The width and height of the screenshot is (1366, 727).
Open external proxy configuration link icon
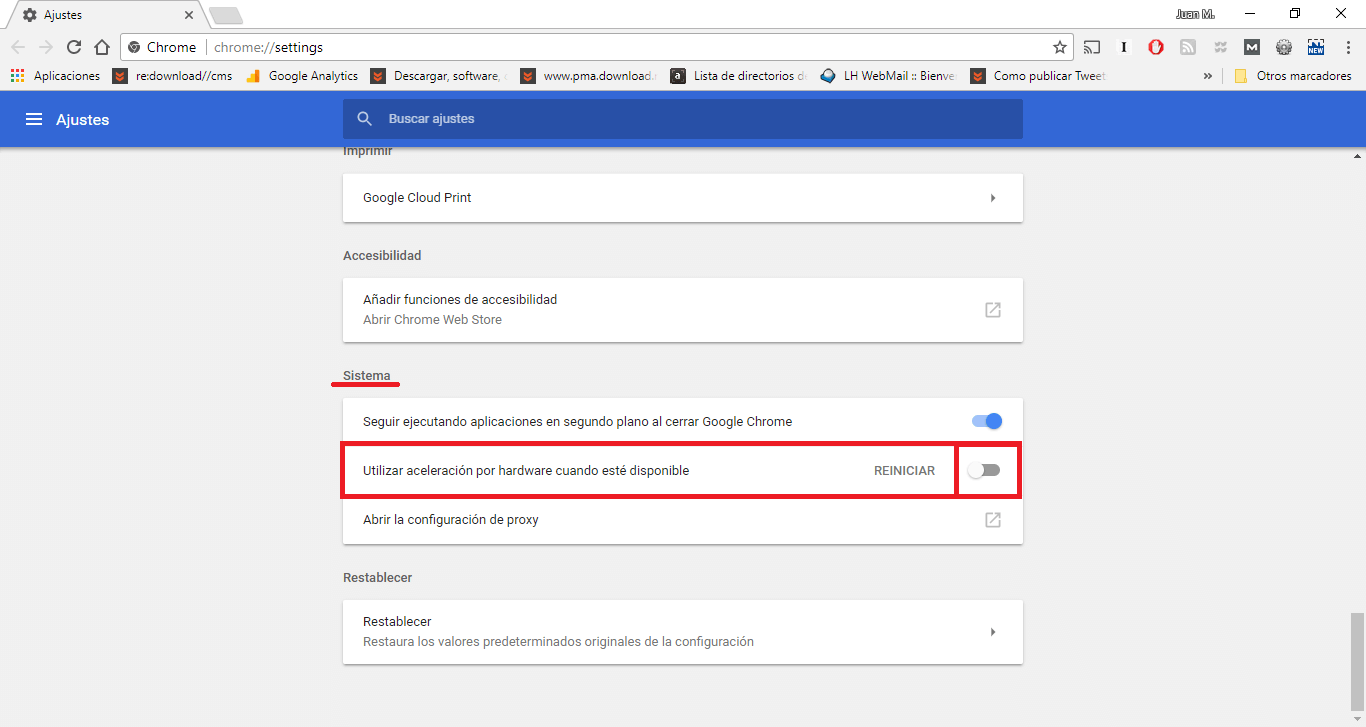[x=993, y=520]
